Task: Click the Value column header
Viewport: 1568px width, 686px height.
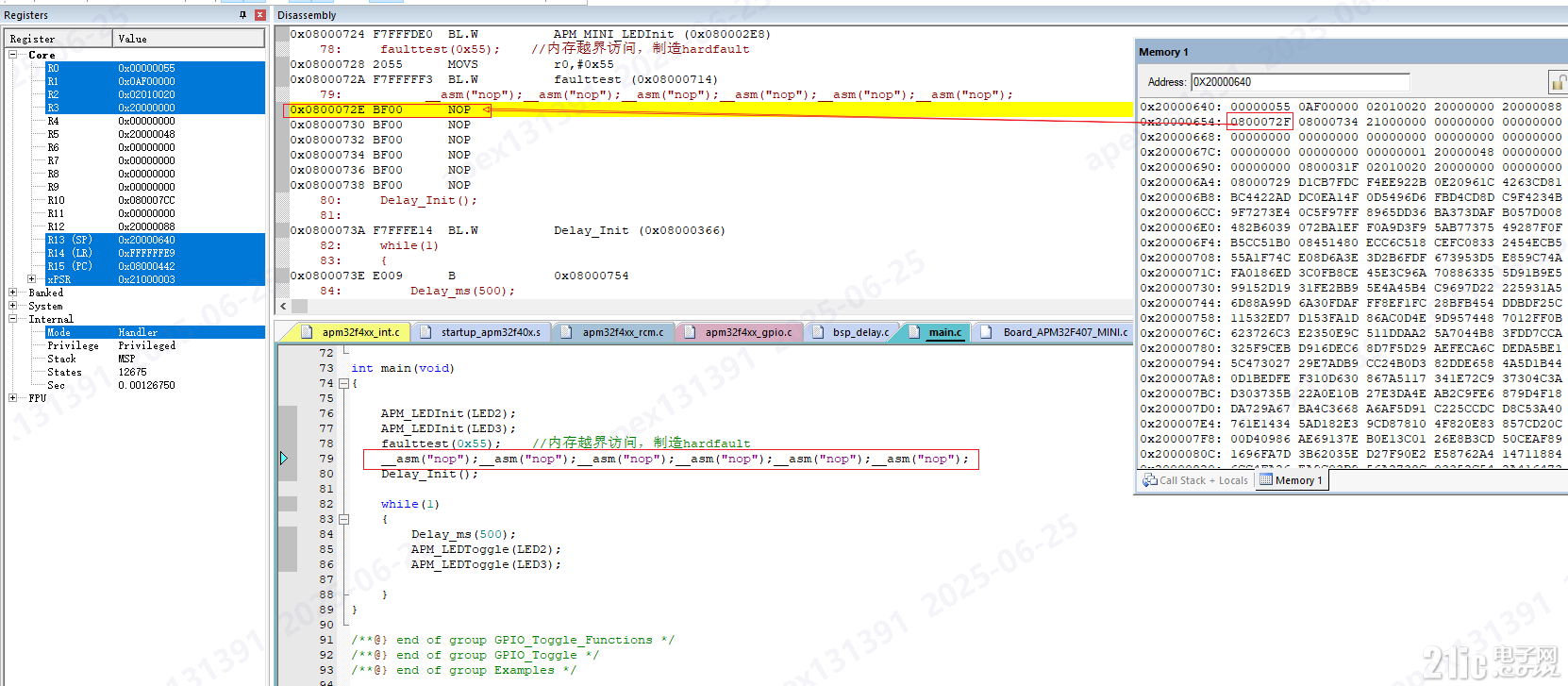Action: (189, 39)
